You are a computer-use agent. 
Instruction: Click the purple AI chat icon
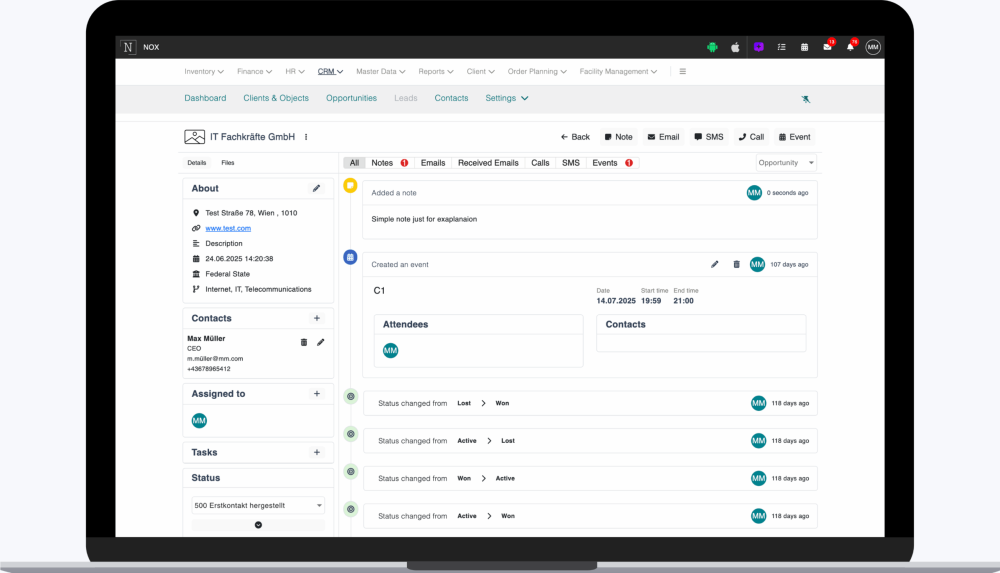(x=759, y=47)
